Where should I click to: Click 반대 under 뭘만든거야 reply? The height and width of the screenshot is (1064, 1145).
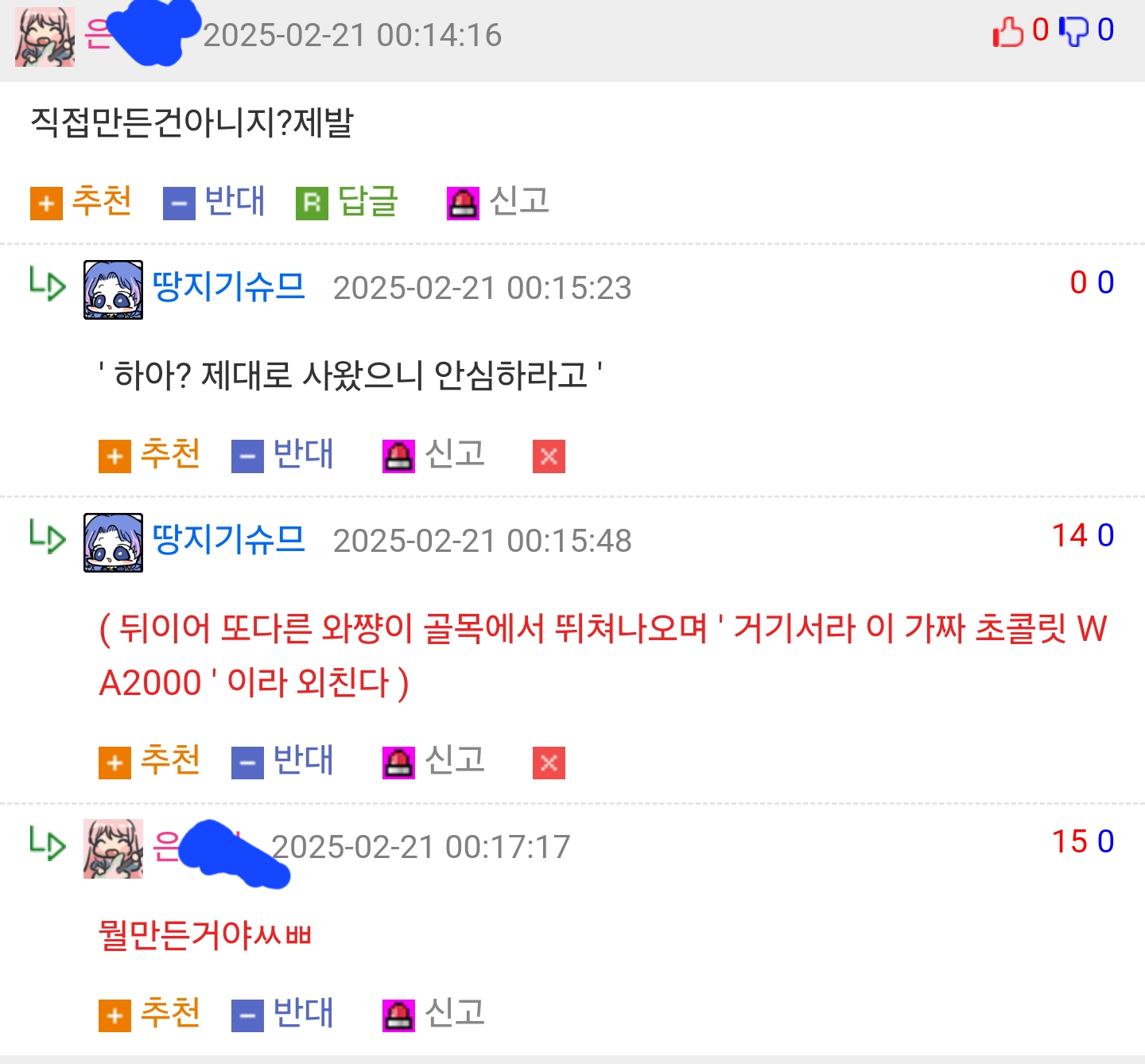[282, 1014]
